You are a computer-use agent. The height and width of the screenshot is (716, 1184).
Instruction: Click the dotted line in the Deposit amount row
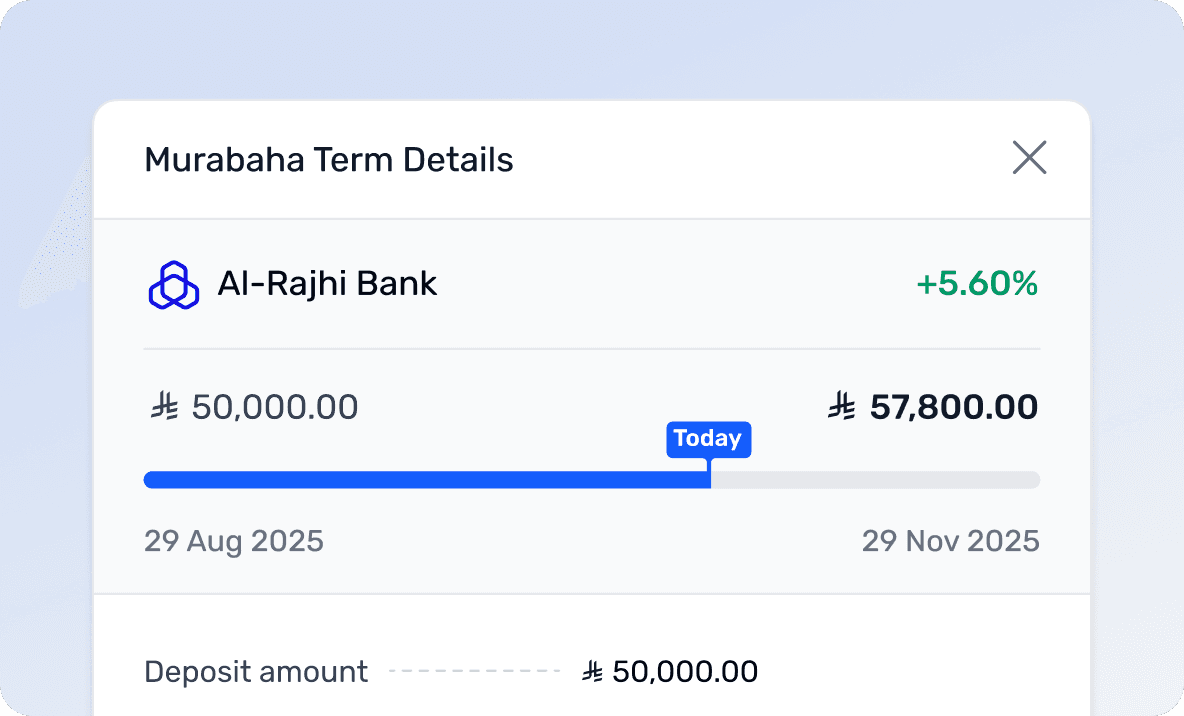point(475,672)
